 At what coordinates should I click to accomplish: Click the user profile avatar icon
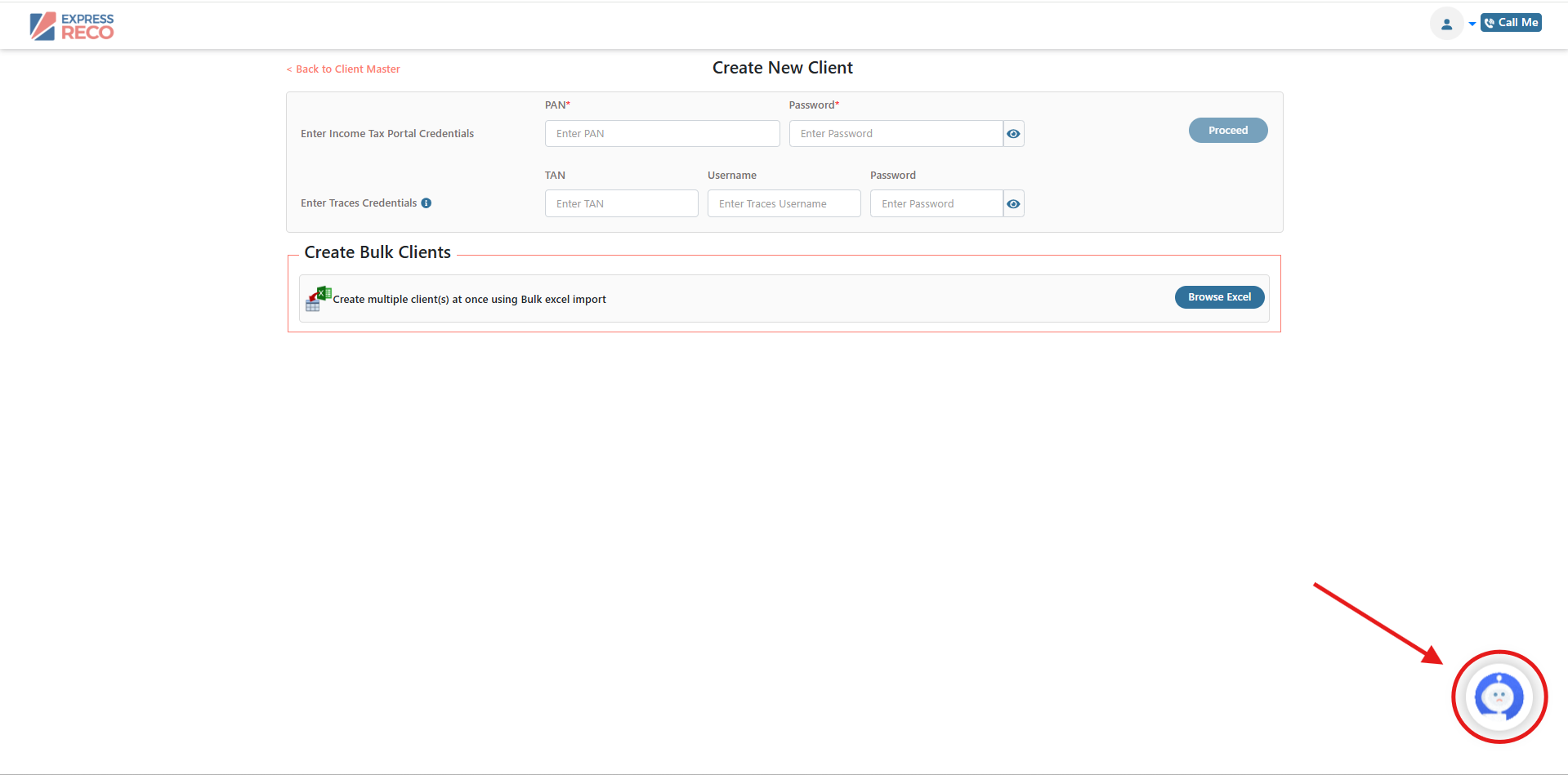click(1445, 24)
